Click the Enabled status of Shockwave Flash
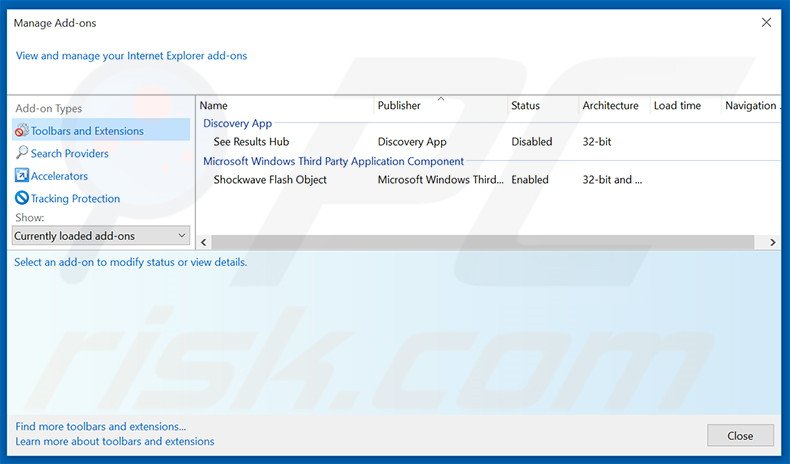 click(530, 179)
